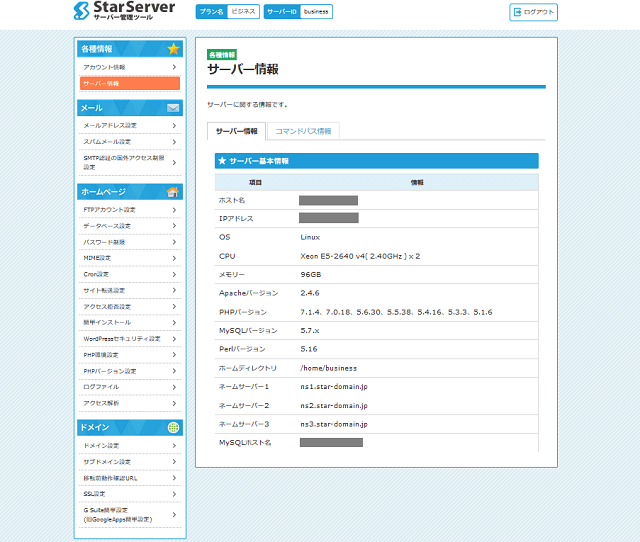Select the サーバー情報 tab

tap(236, 131)
